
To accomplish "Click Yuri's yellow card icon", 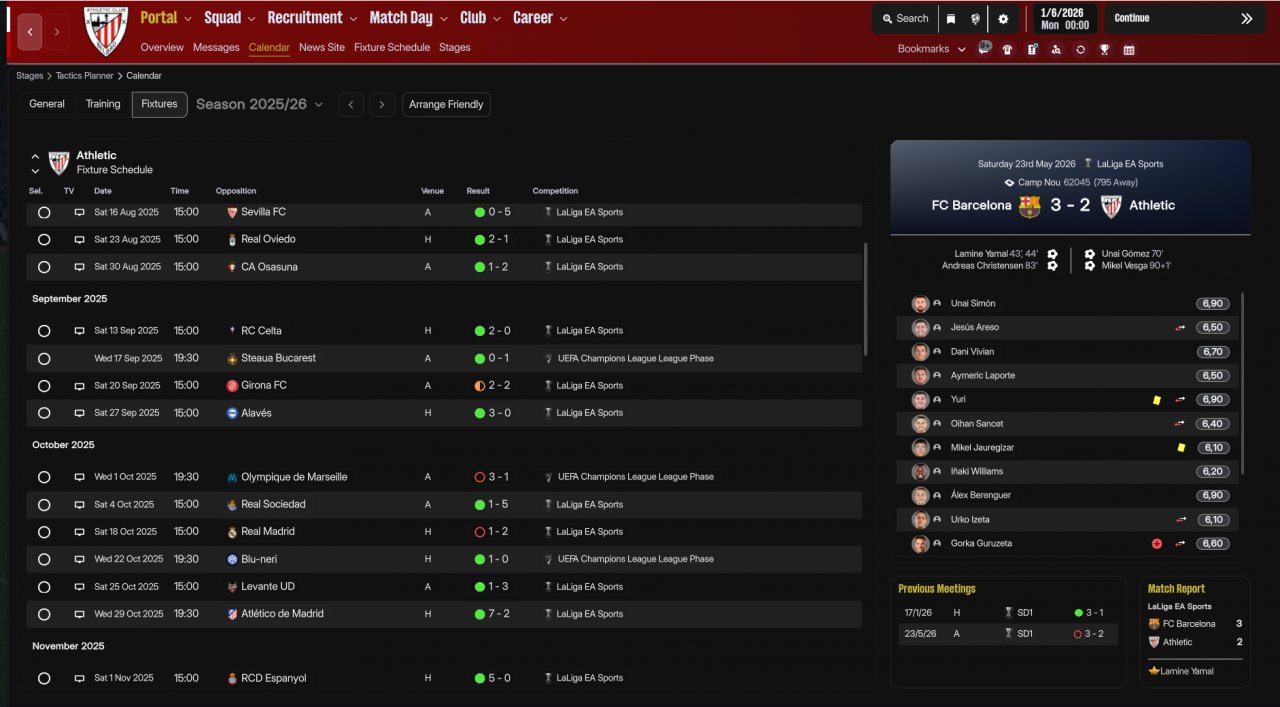I will click(1157, 400).
